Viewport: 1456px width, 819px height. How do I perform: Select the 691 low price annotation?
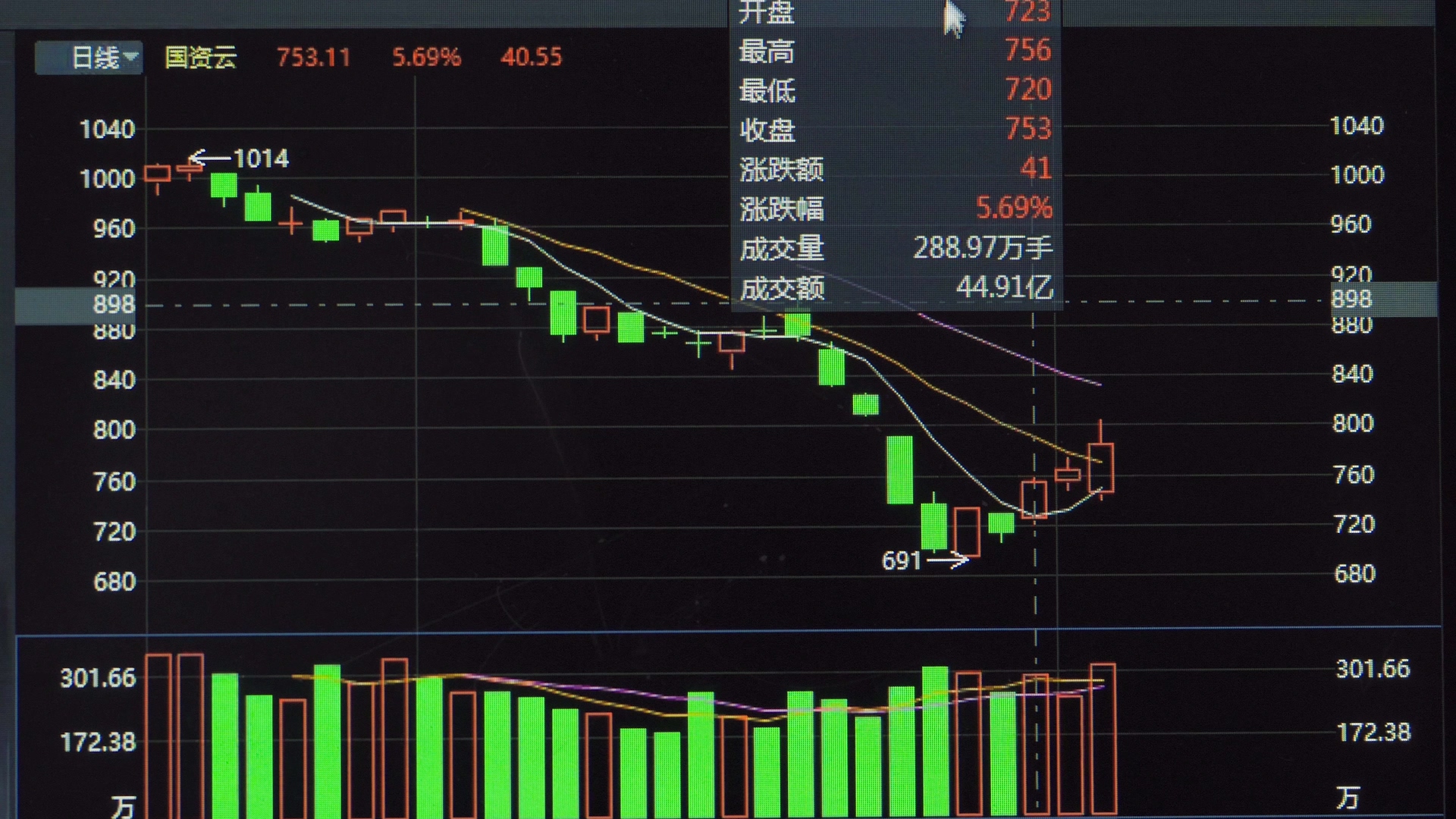[901, 561]
